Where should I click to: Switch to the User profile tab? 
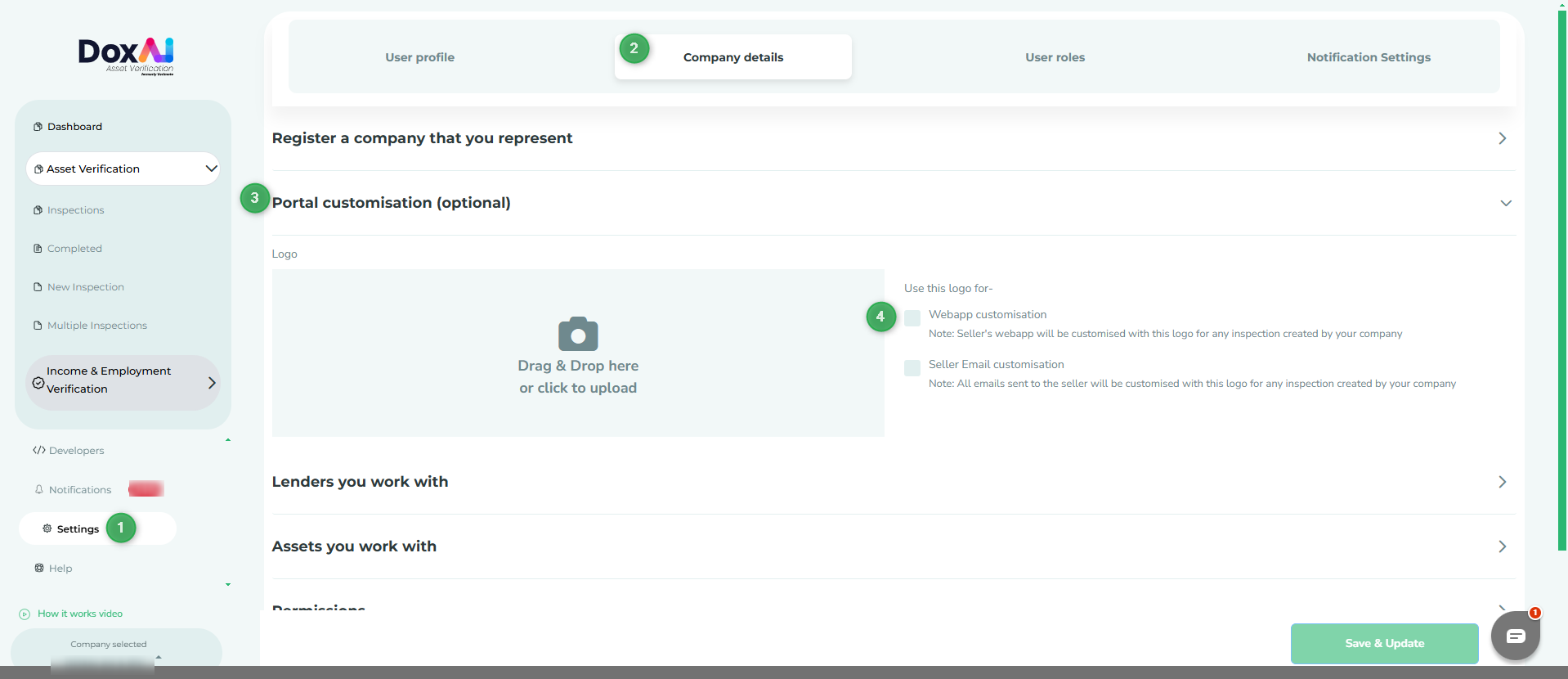tap(419, 57)
